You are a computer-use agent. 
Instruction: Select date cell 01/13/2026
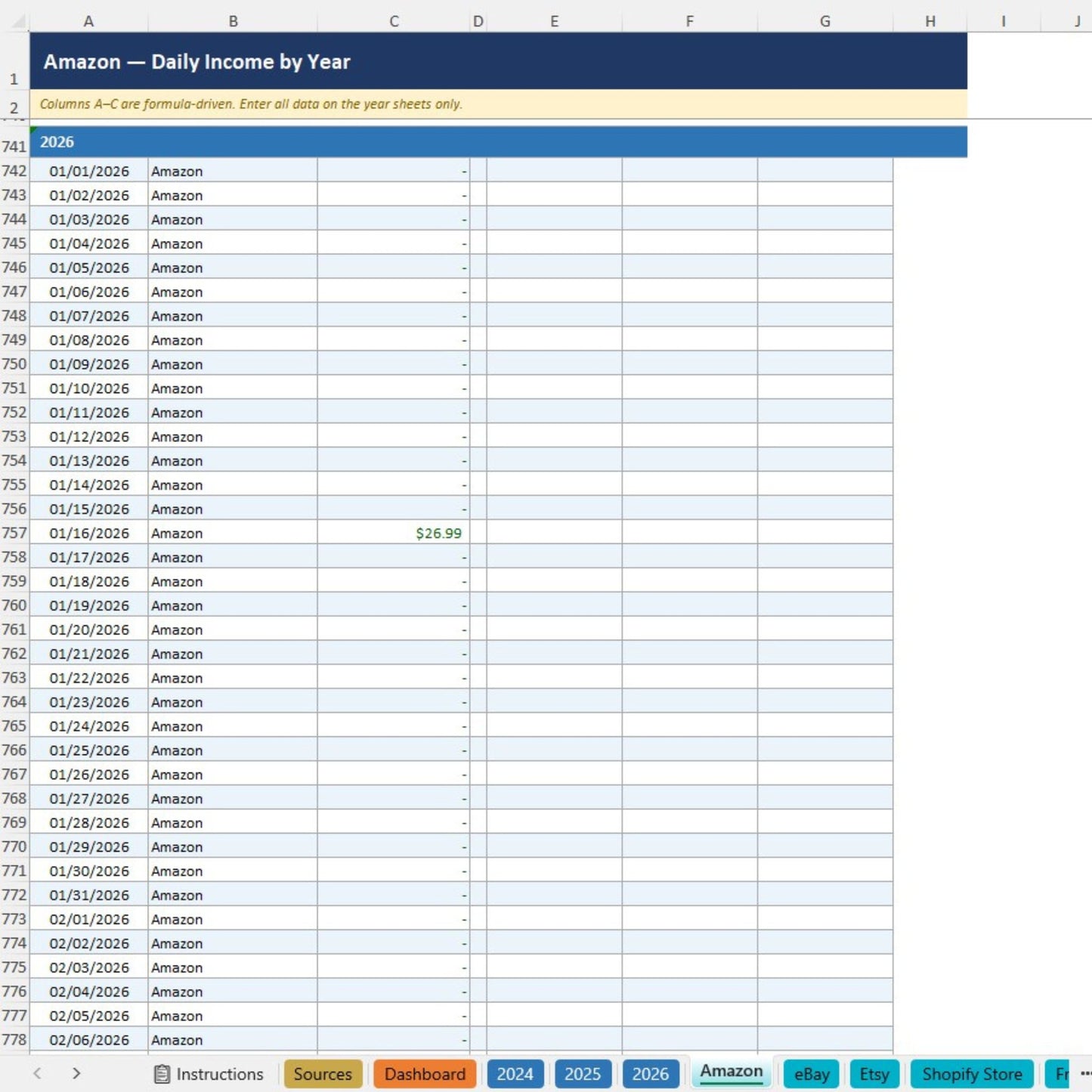(89, 460)
